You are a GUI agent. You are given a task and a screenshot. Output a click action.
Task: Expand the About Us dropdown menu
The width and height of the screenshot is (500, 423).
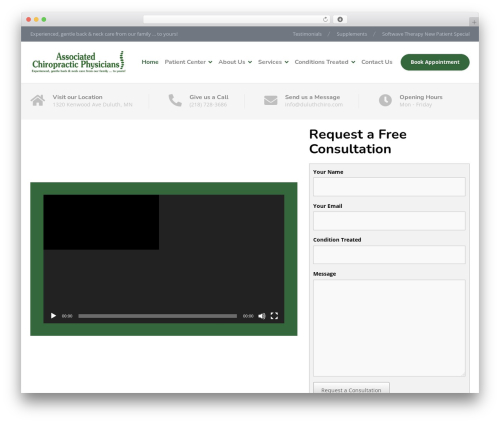(x=235, y=62)
